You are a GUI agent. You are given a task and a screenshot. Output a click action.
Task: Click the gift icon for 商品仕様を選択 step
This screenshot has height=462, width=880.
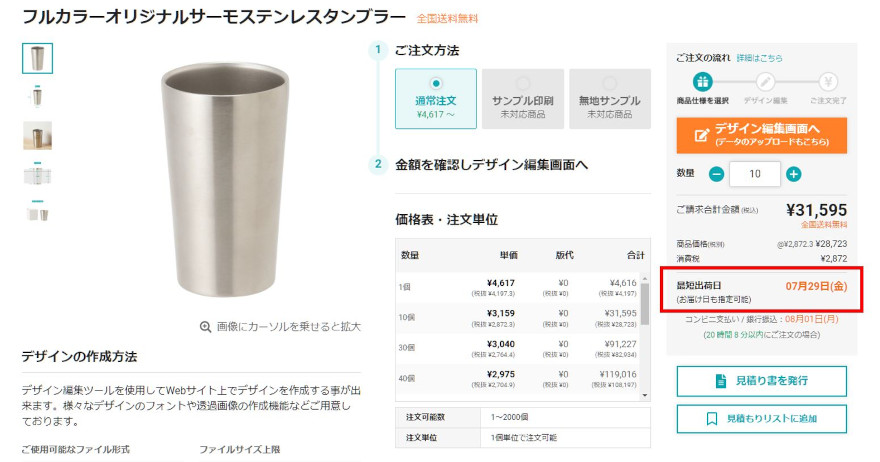[x=702, y=82]
